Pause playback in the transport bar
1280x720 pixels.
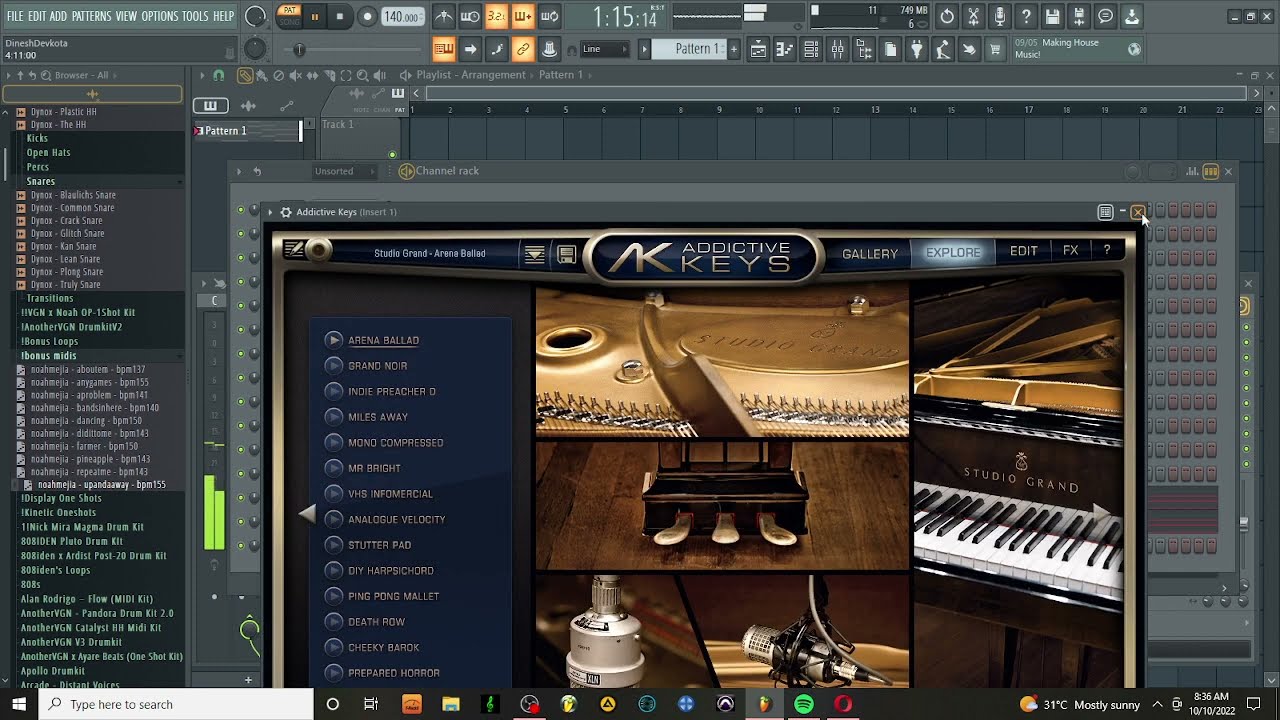tap(315, 17)
